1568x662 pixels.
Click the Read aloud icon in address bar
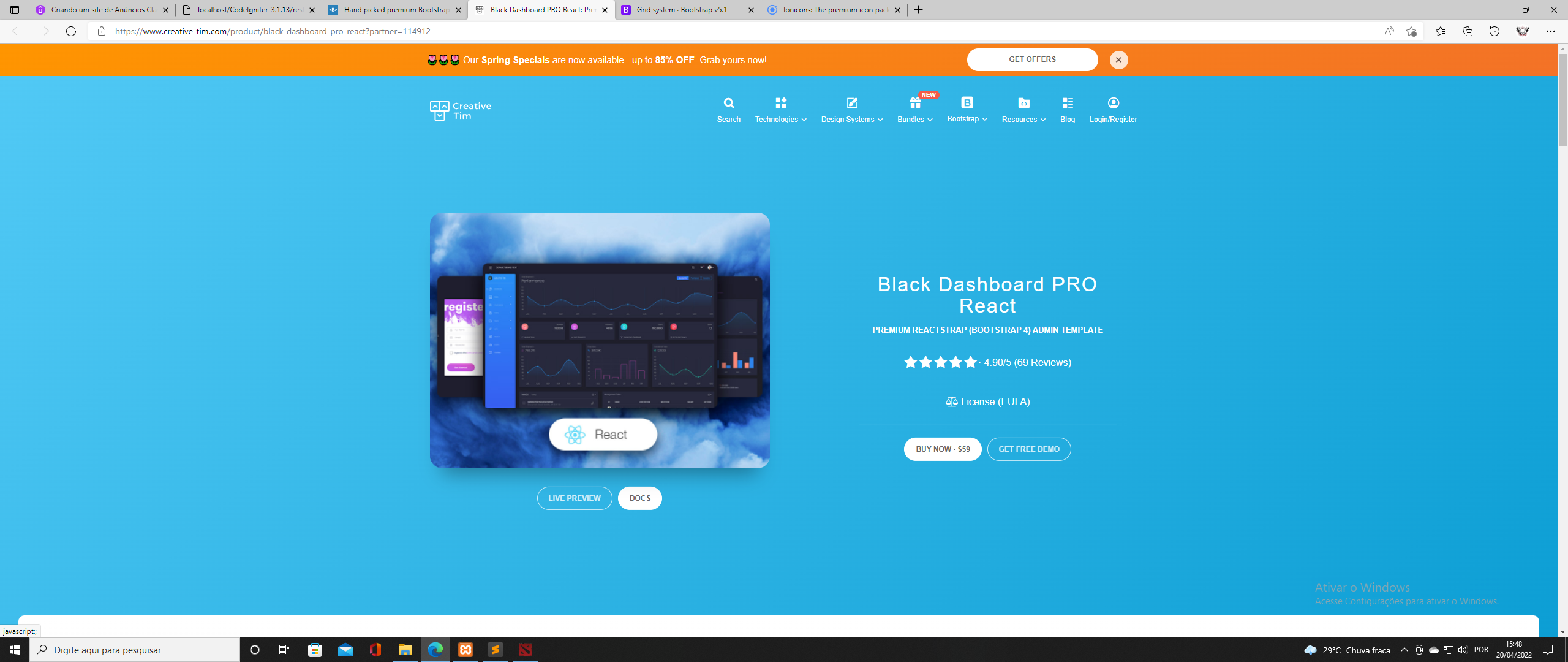[1389, 31]
